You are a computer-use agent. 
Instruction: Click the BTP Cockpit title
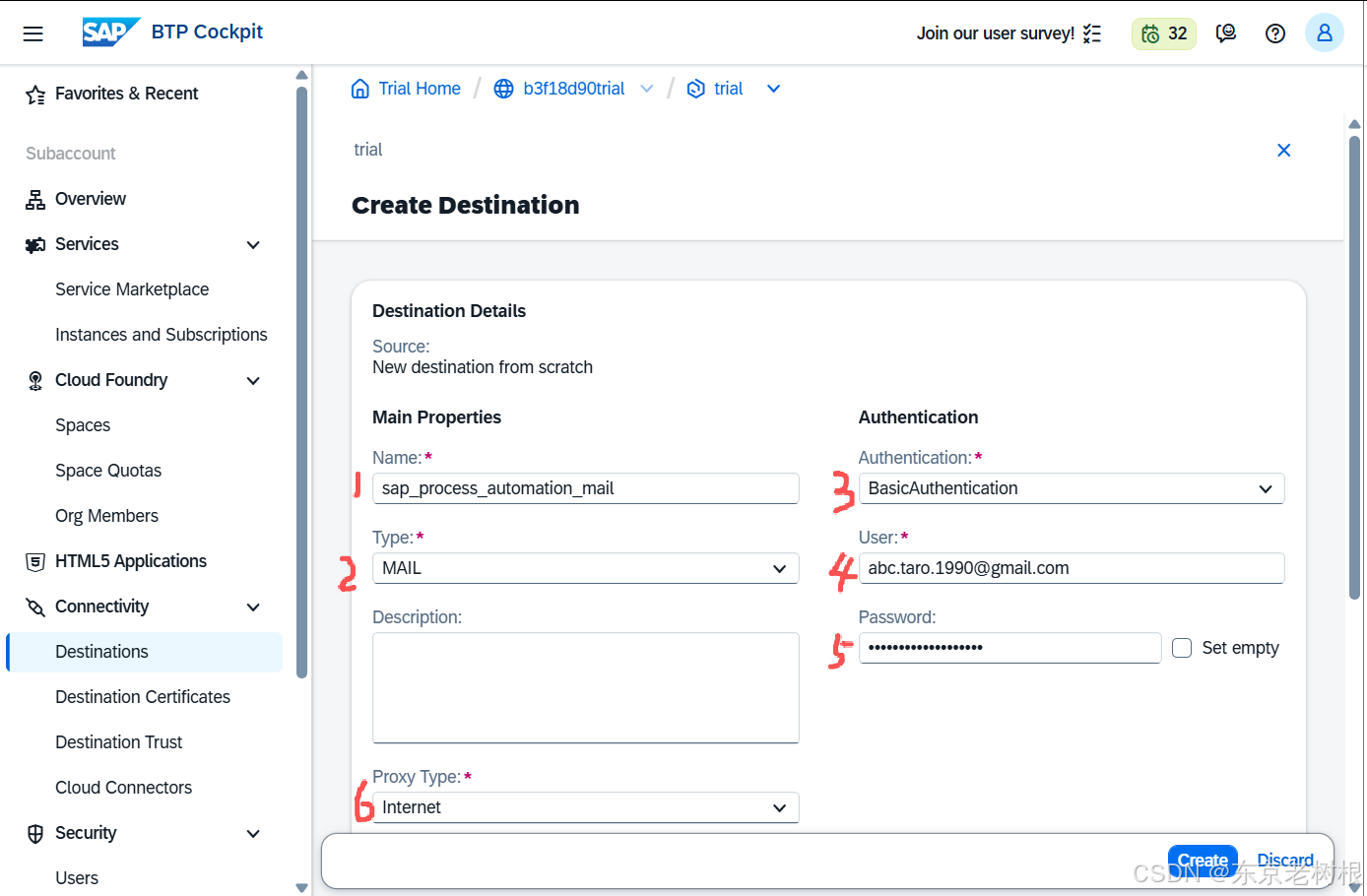point(207,32)
